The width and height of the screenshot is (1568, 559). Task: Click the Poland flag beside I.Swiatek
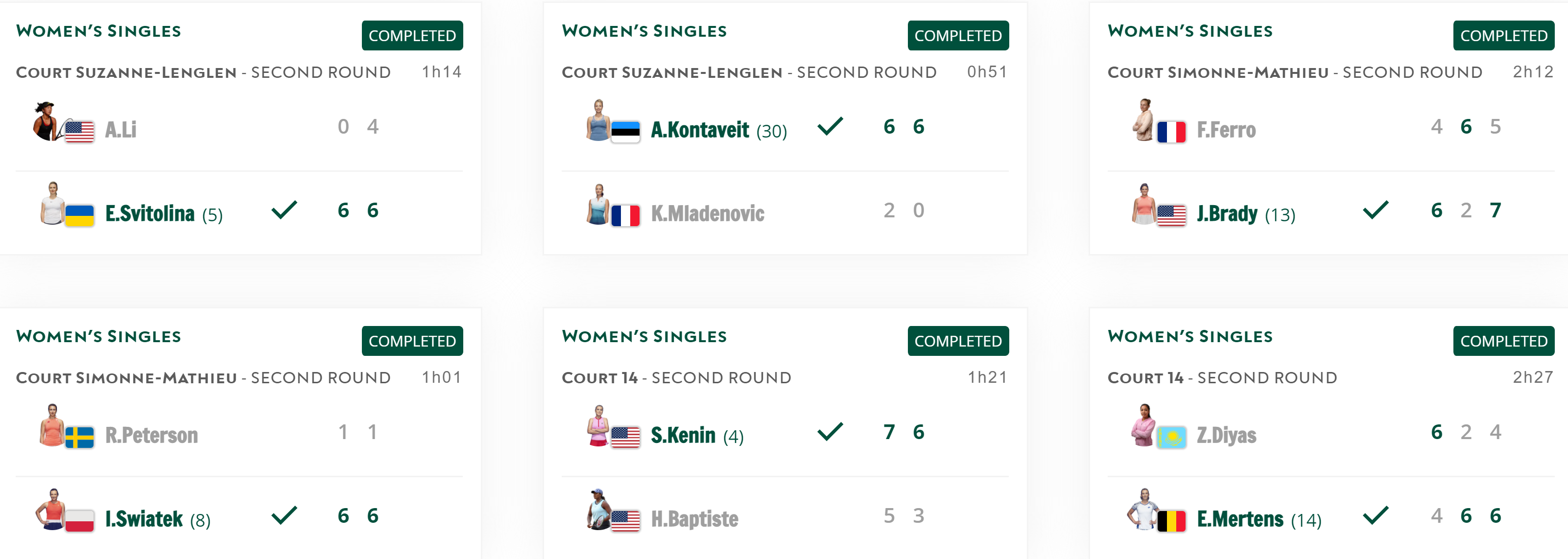pyautogui.click(x=79, y=521)
